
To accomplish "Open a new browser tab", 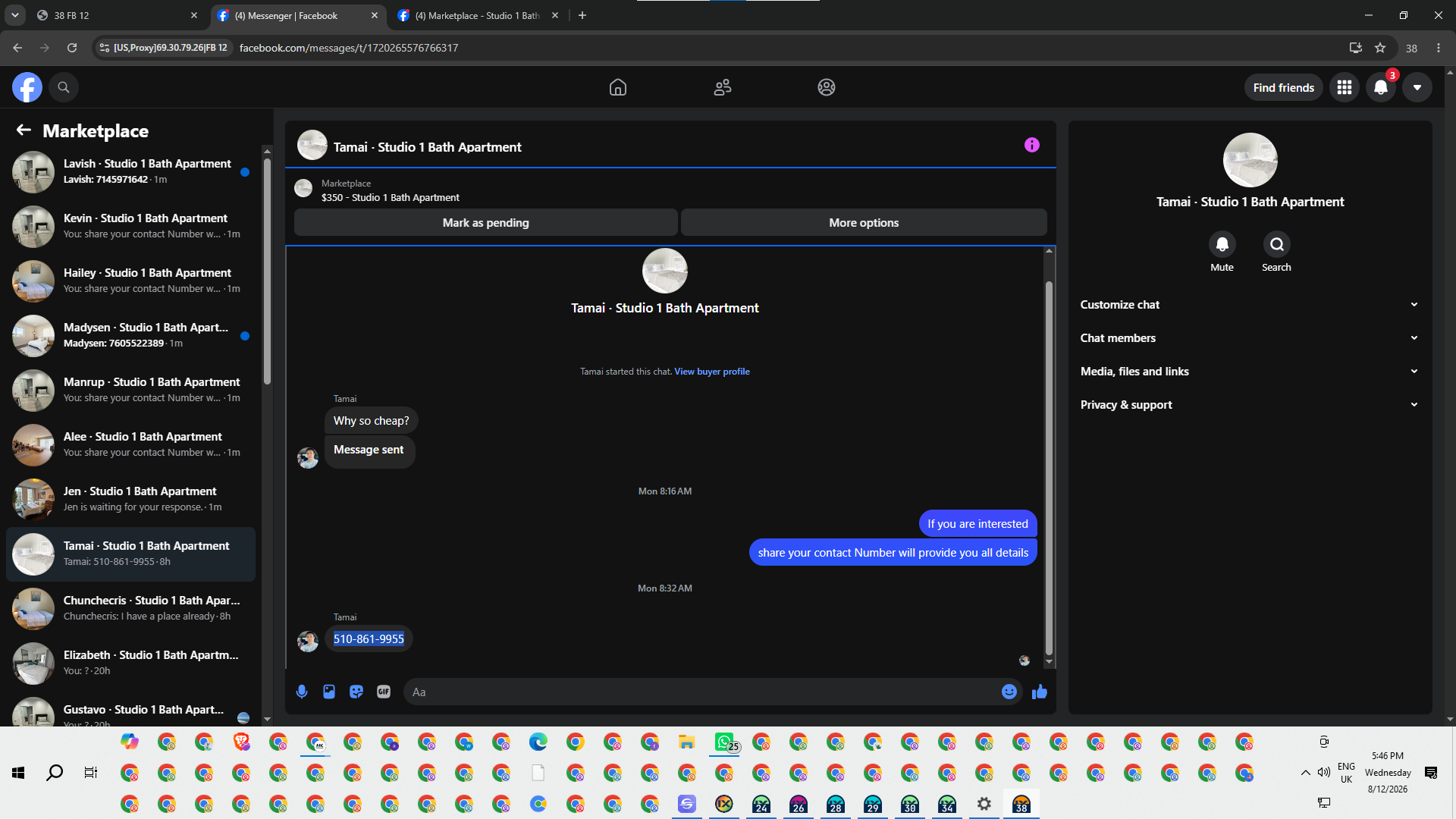I will (x=582, y=15).
